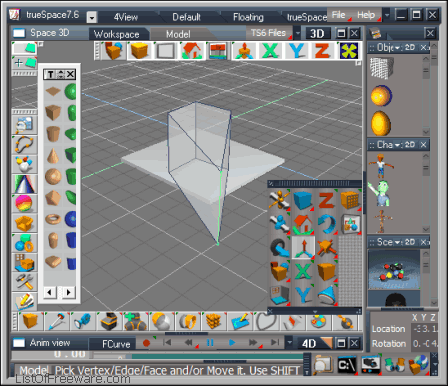Image resolution: width=448 pixels, height=386 pixels.
Task: Toggle the record button in animation controls
Action: click(x=146, y=343)
